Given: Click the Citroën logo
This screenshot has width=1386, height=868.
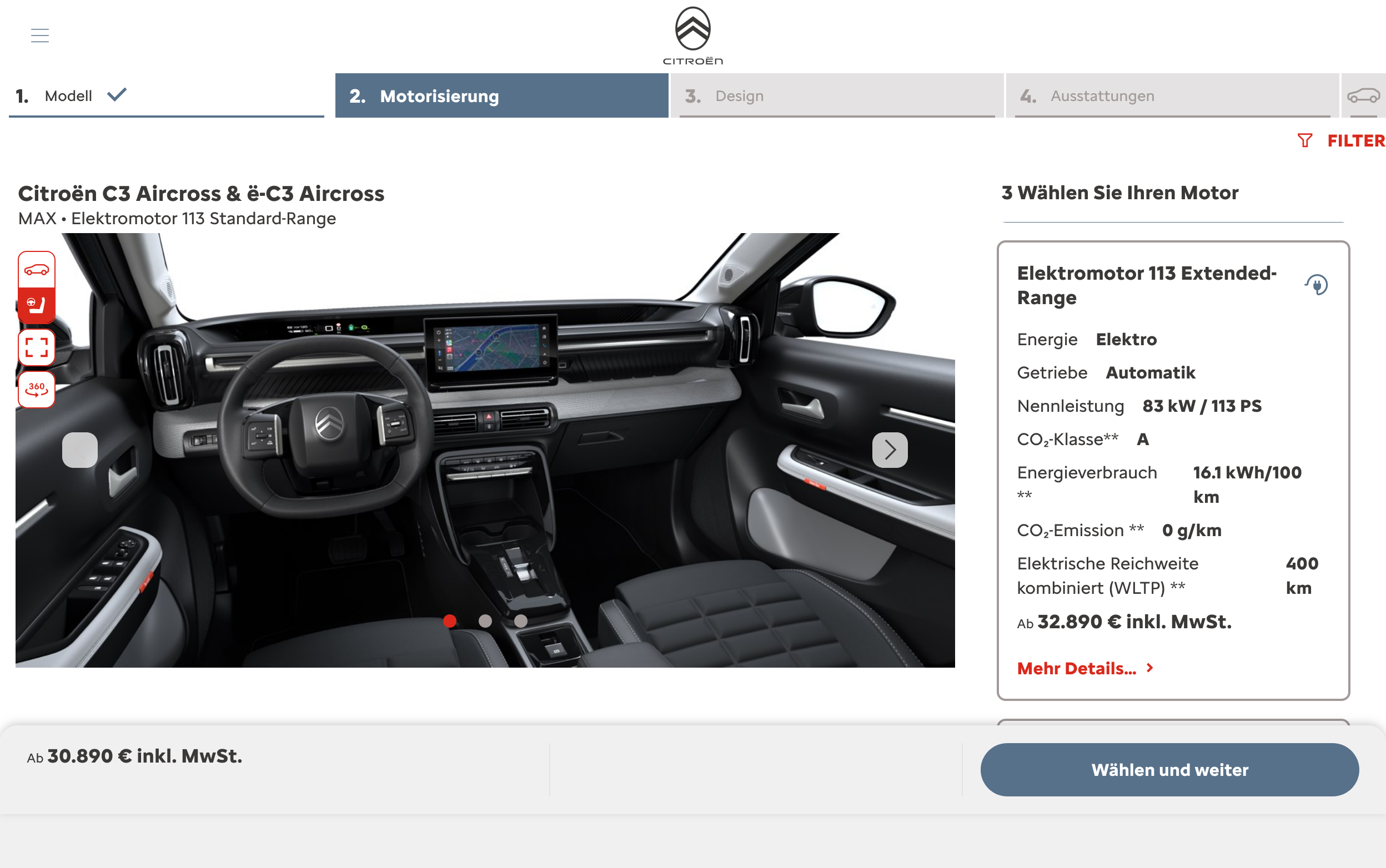Looking at the screenshot, I should 692,36.
